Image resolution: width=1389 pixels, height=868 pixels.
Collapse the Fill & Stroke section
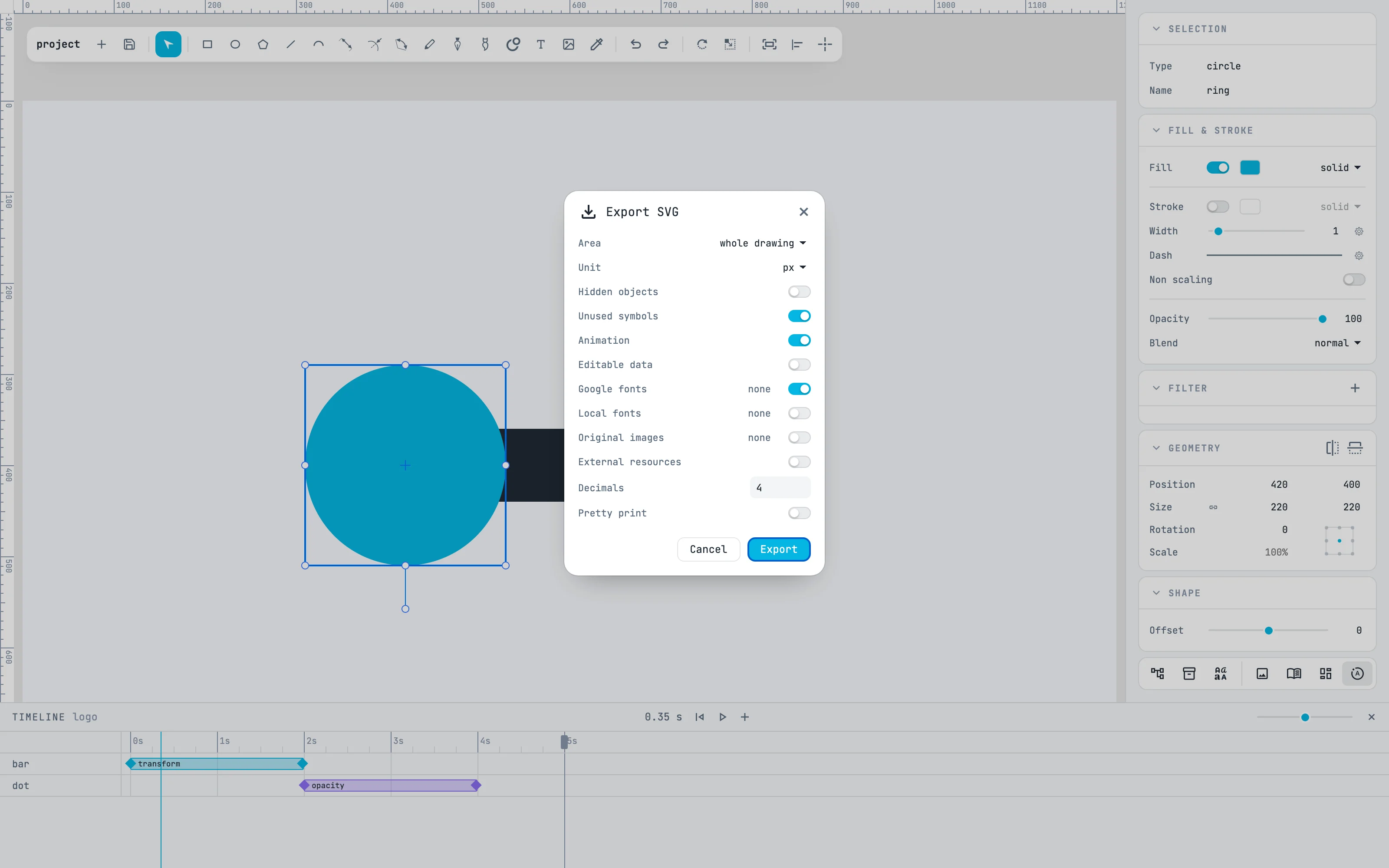(1156, 130)
